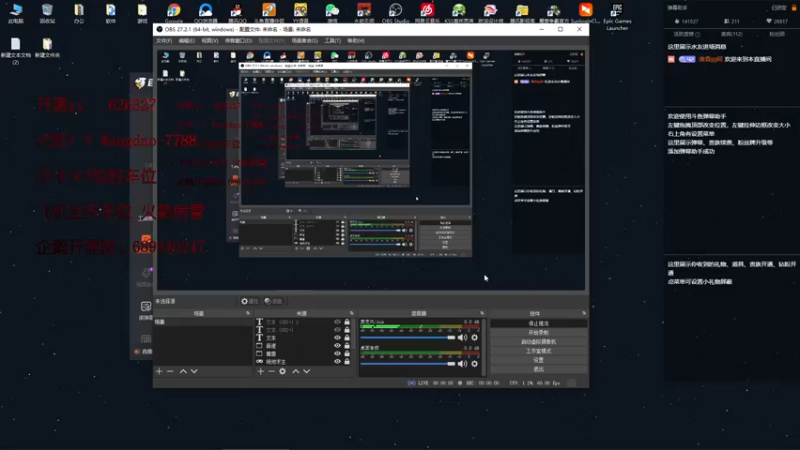800x450 pixels.
Task: Adjust the 桌面音频 volume slider
Action: [407, 364]
